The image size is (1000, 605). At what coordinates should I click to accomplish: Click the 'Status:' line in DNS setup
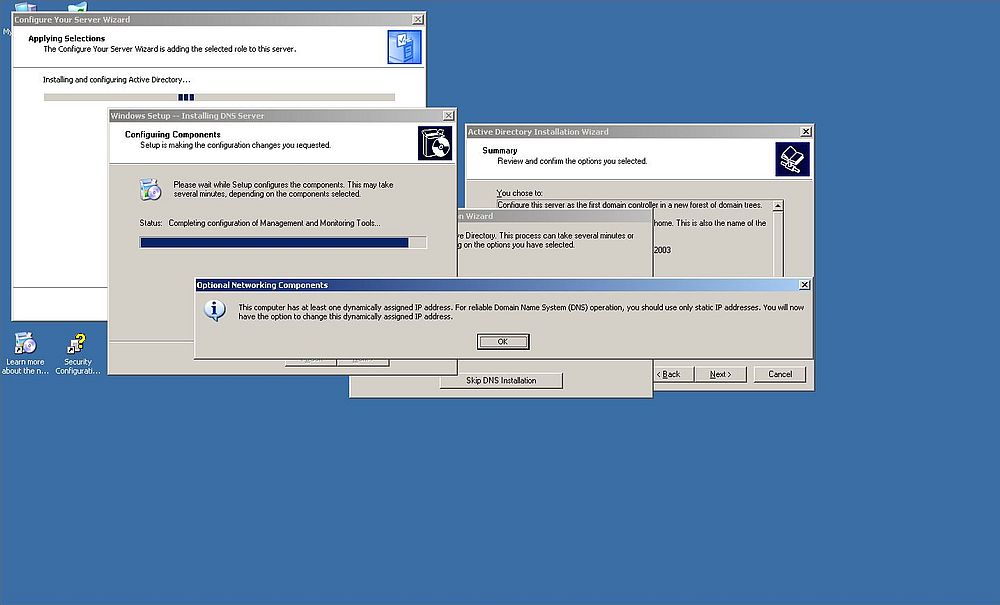[260, 223]
